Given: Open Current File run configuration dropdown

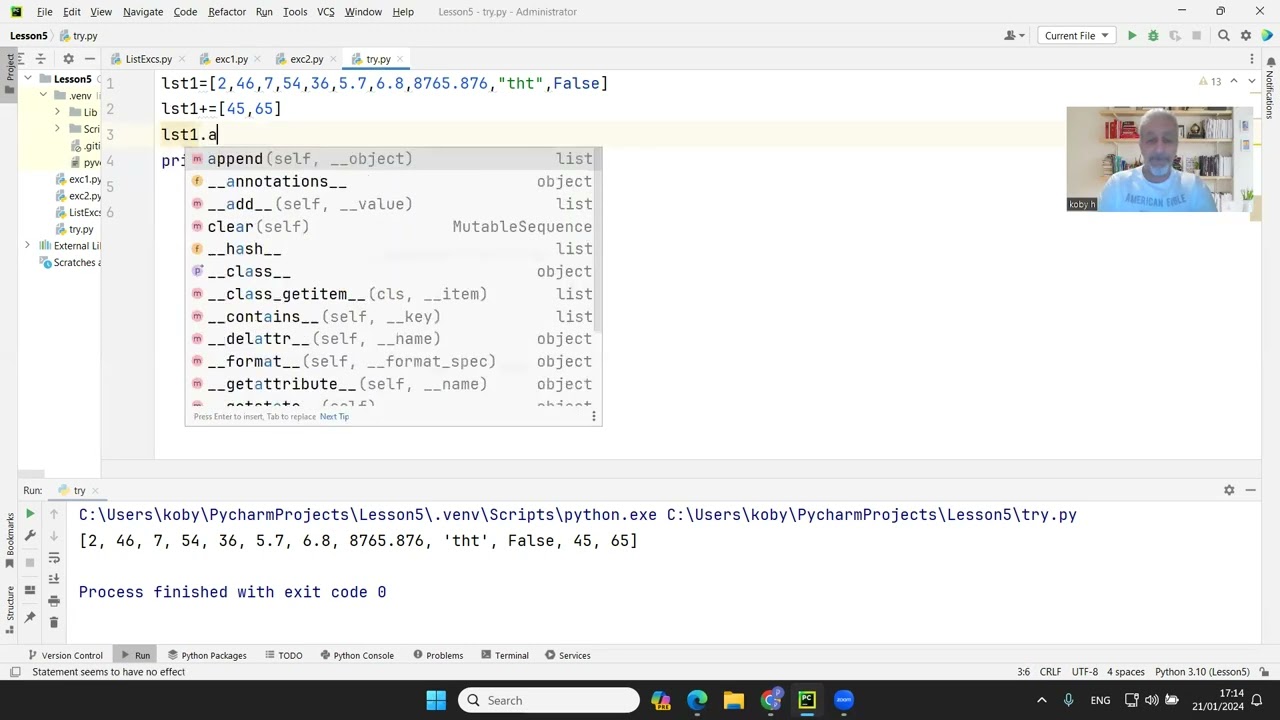Looking at the screenshot, I should tap(1076, 36).
